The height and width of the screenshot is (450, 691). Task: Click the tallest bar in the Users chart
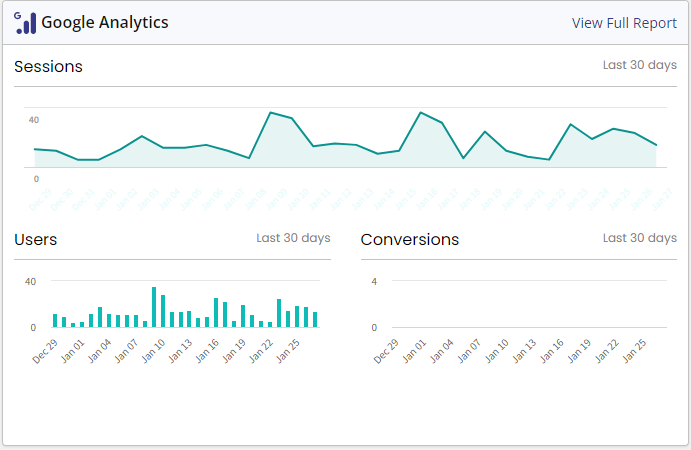[x=154, y=307]
